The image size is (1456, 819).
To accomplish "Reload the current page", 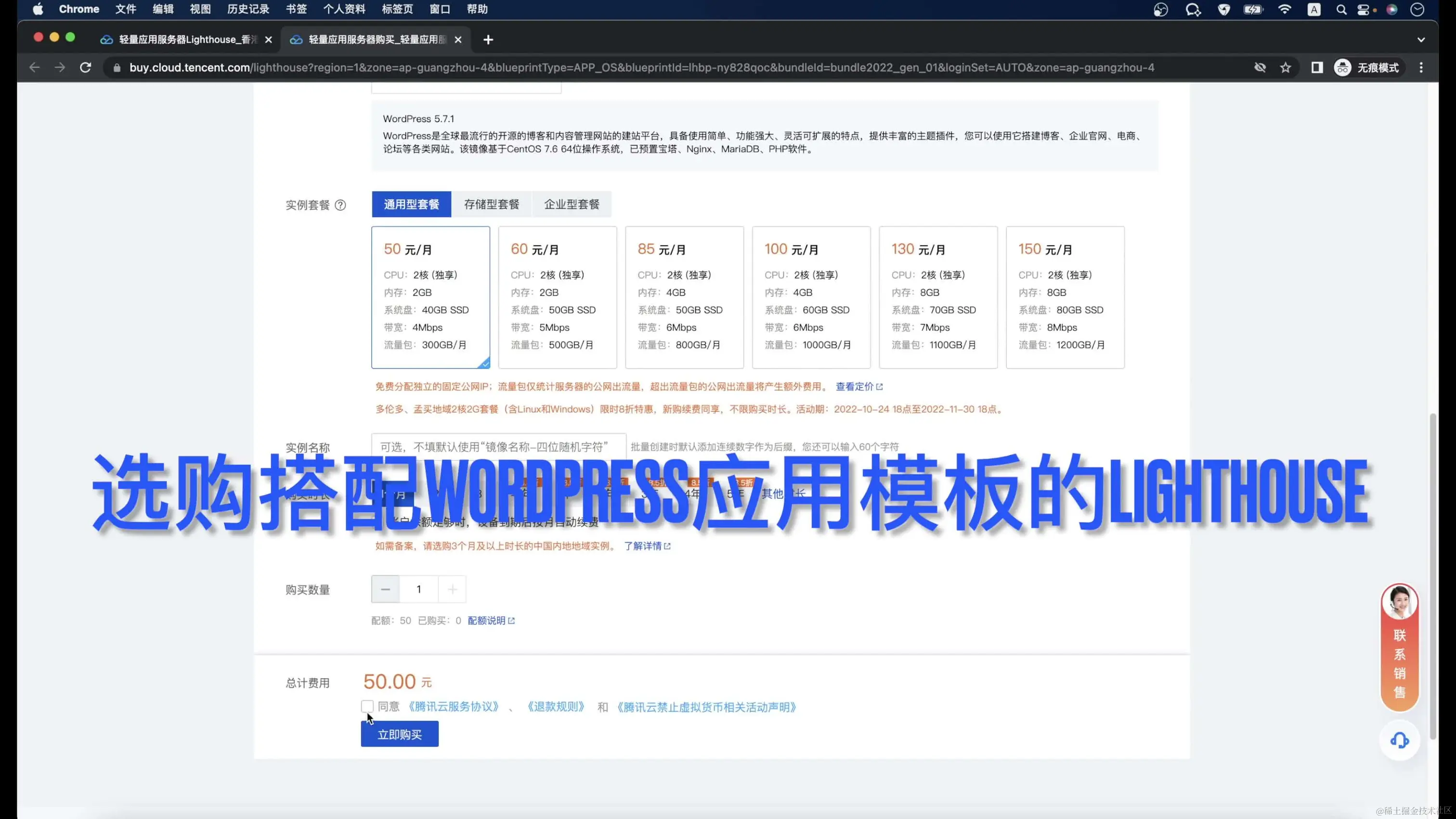I will tap(85, 67).
